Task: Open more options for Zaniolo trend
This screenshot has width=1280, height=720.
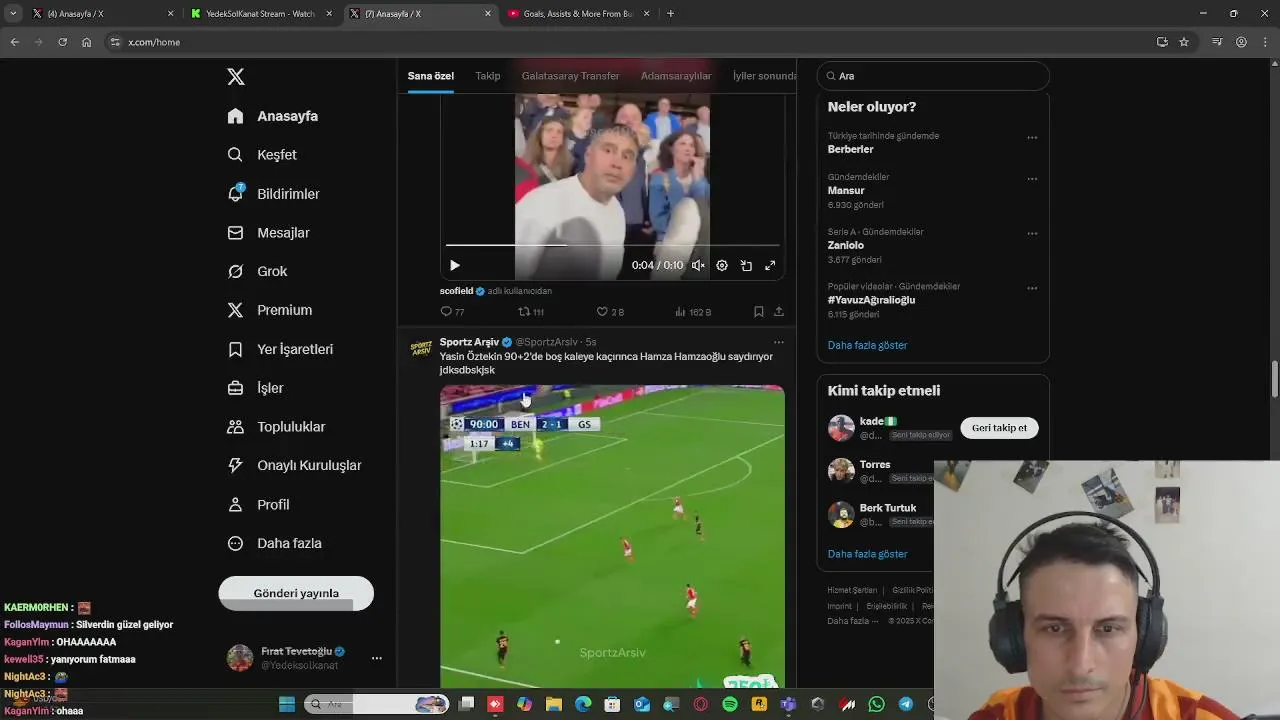Action: (x=1032, y=234)
